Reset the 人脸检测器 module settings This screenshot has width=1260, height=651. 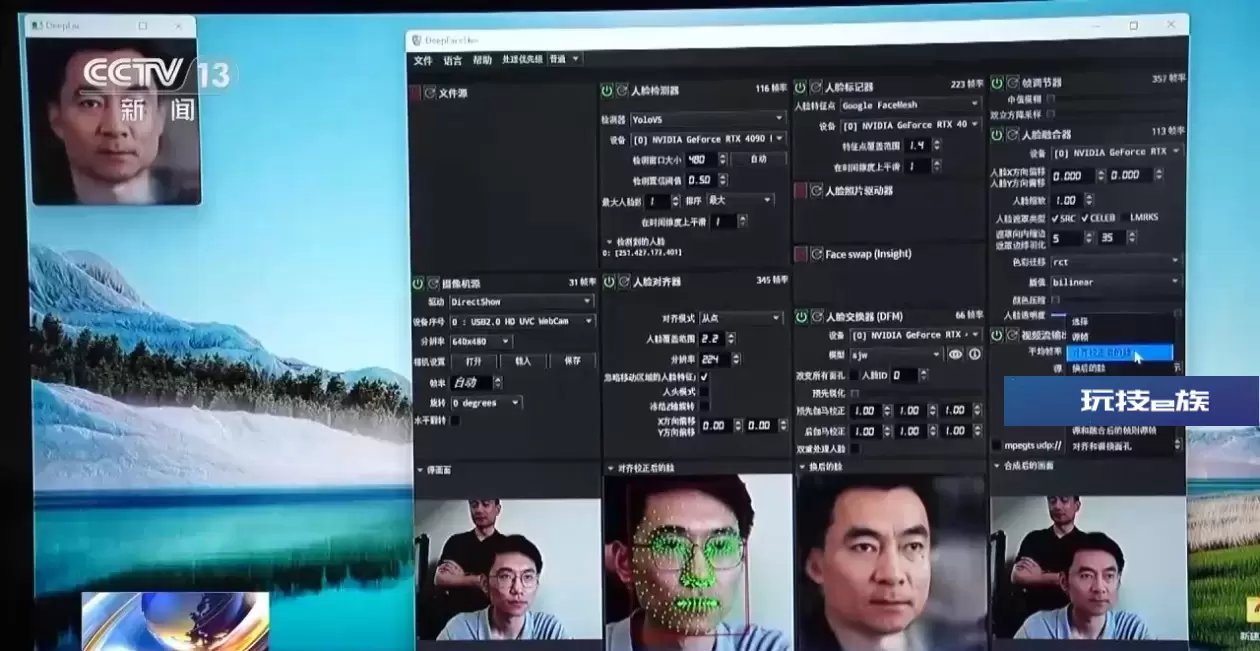pyautogui.click(x=622, y=90)
